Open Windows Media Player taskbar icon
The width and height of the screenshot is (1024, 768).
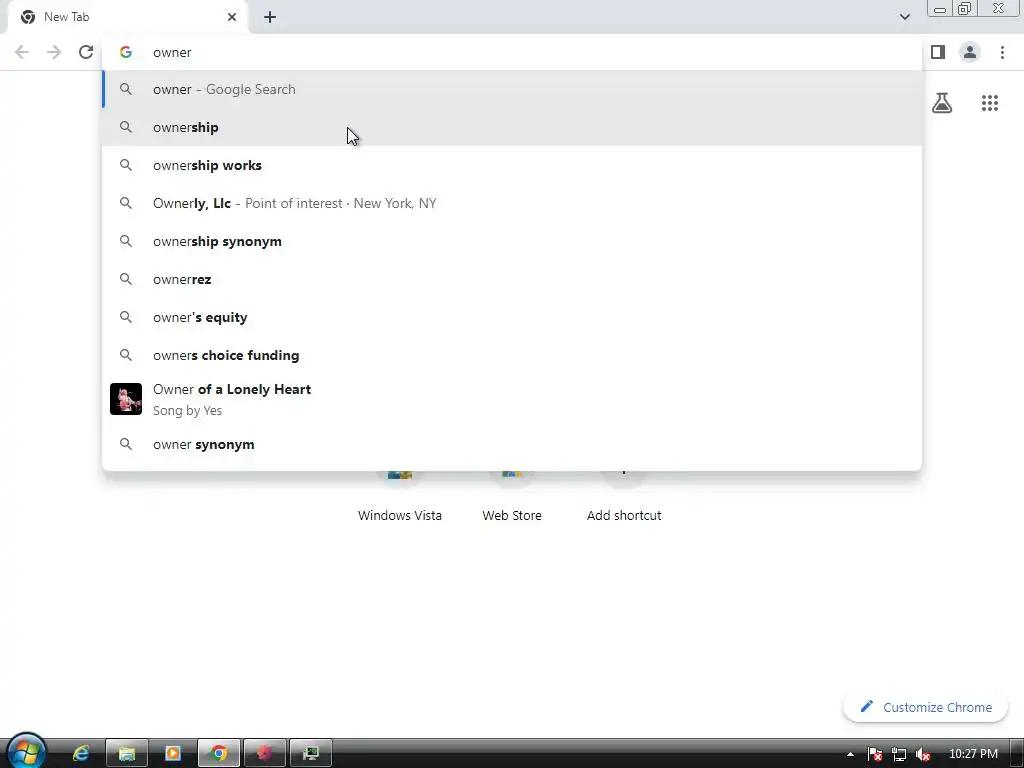pyautogui.click(x=173, y=754)
